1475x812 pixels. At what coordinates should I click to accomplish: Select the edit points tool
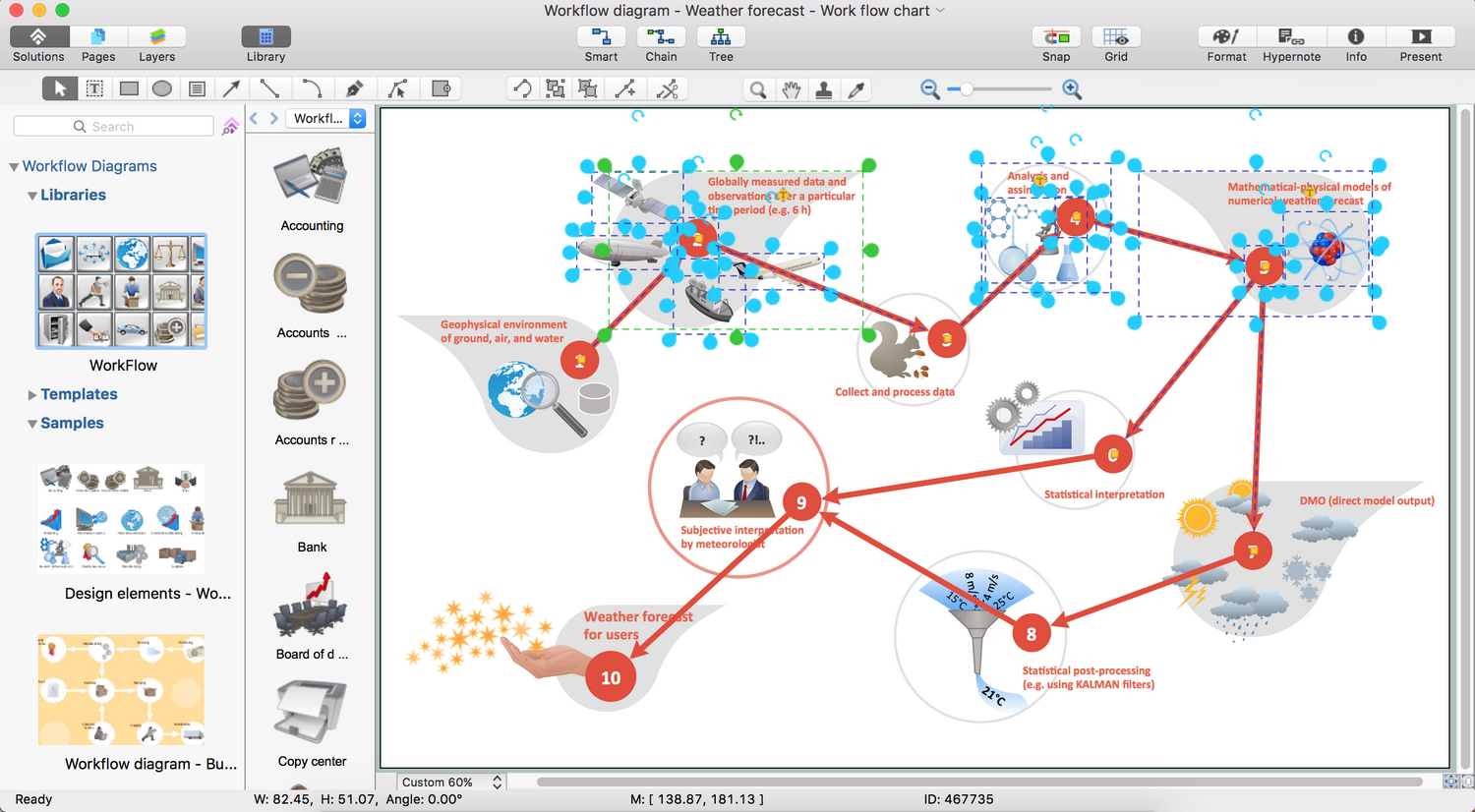tap(397, 88)
